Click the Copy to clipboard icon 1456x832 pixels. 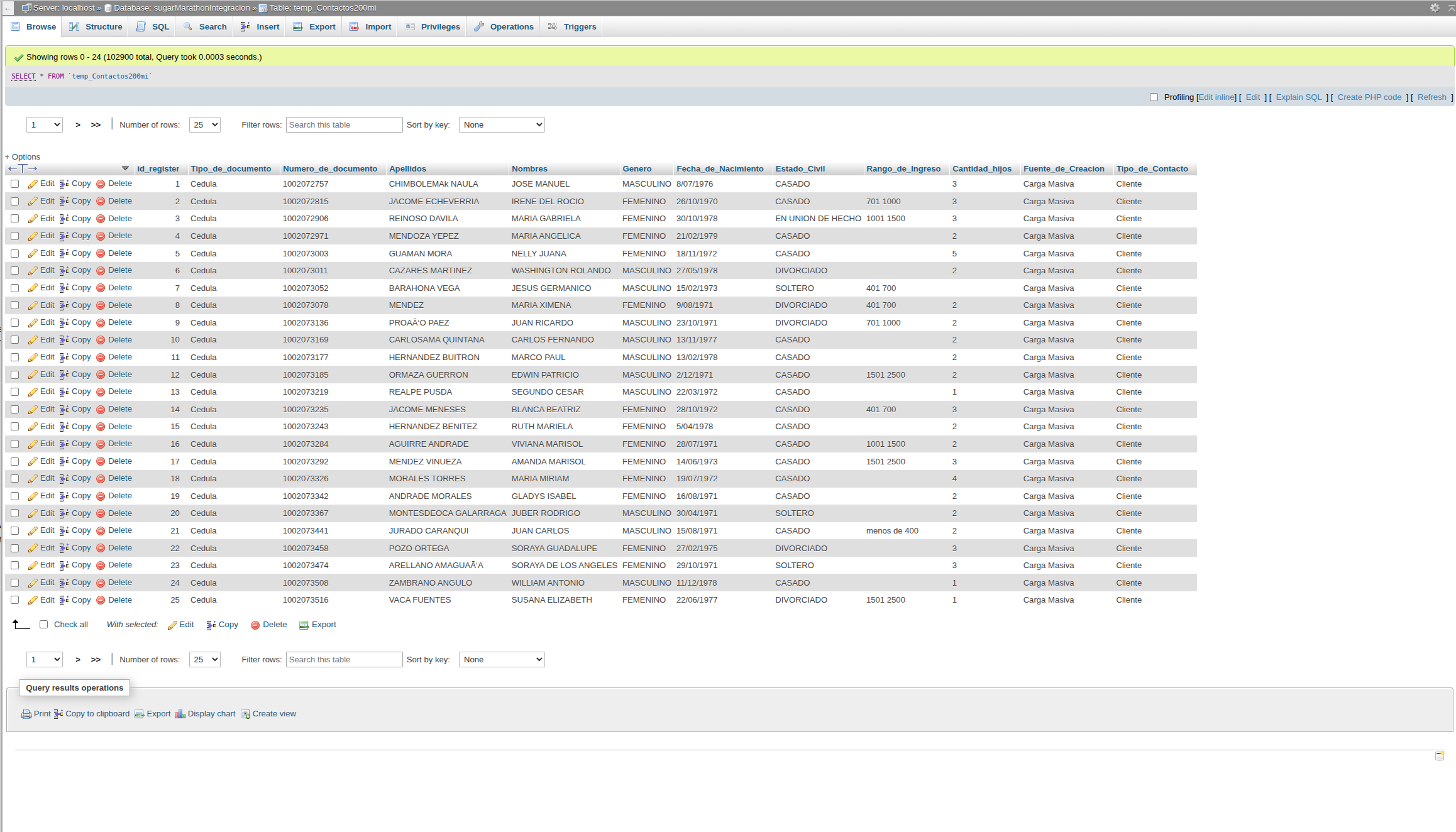coord(58,714)
